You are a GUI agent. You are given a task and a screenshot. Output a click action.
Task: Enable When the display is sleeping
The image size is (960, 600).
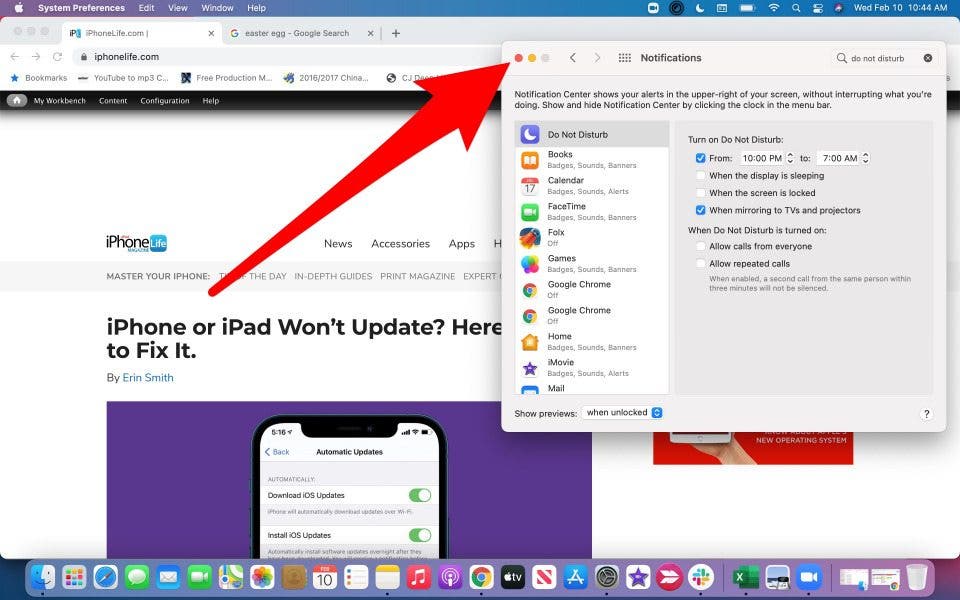pos(701,176)
